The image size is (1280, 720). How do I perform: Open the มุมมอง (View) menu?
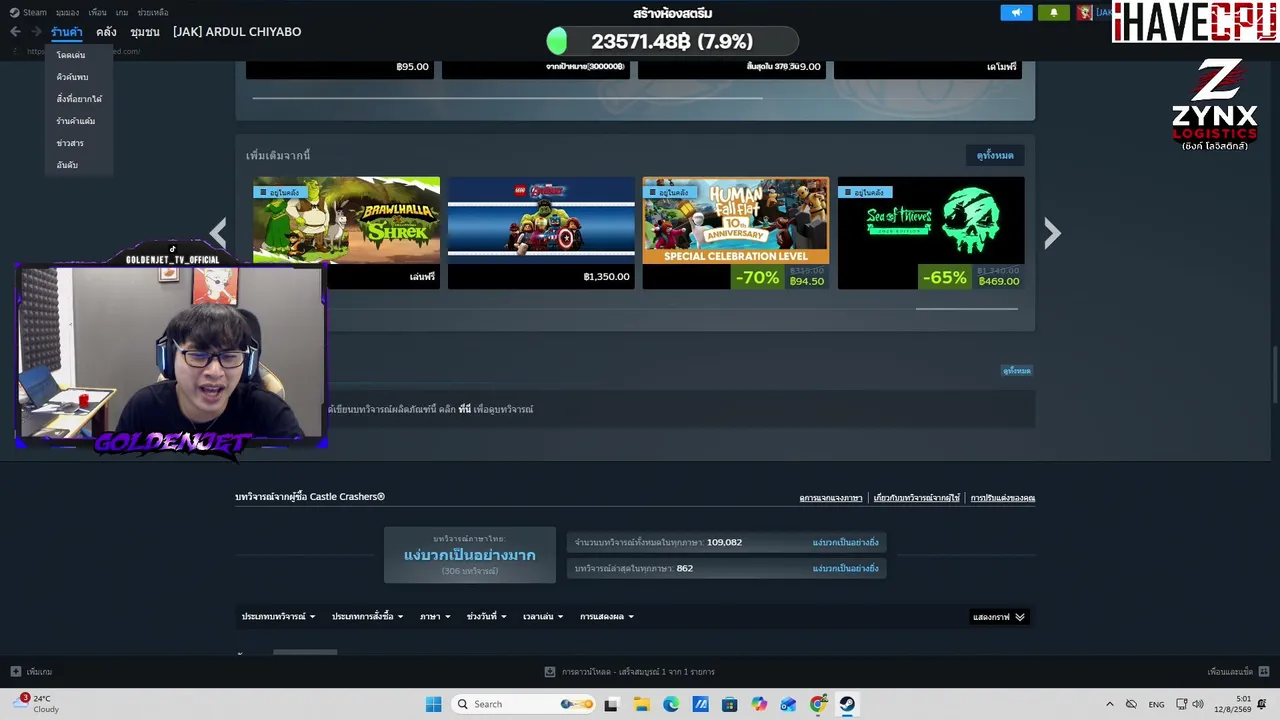67,13
